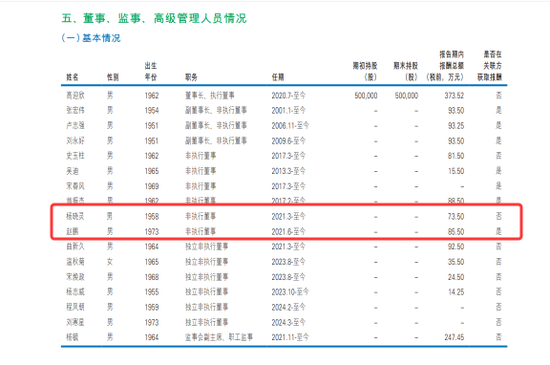Select the remuneration value 247.45

pos(454,337)
